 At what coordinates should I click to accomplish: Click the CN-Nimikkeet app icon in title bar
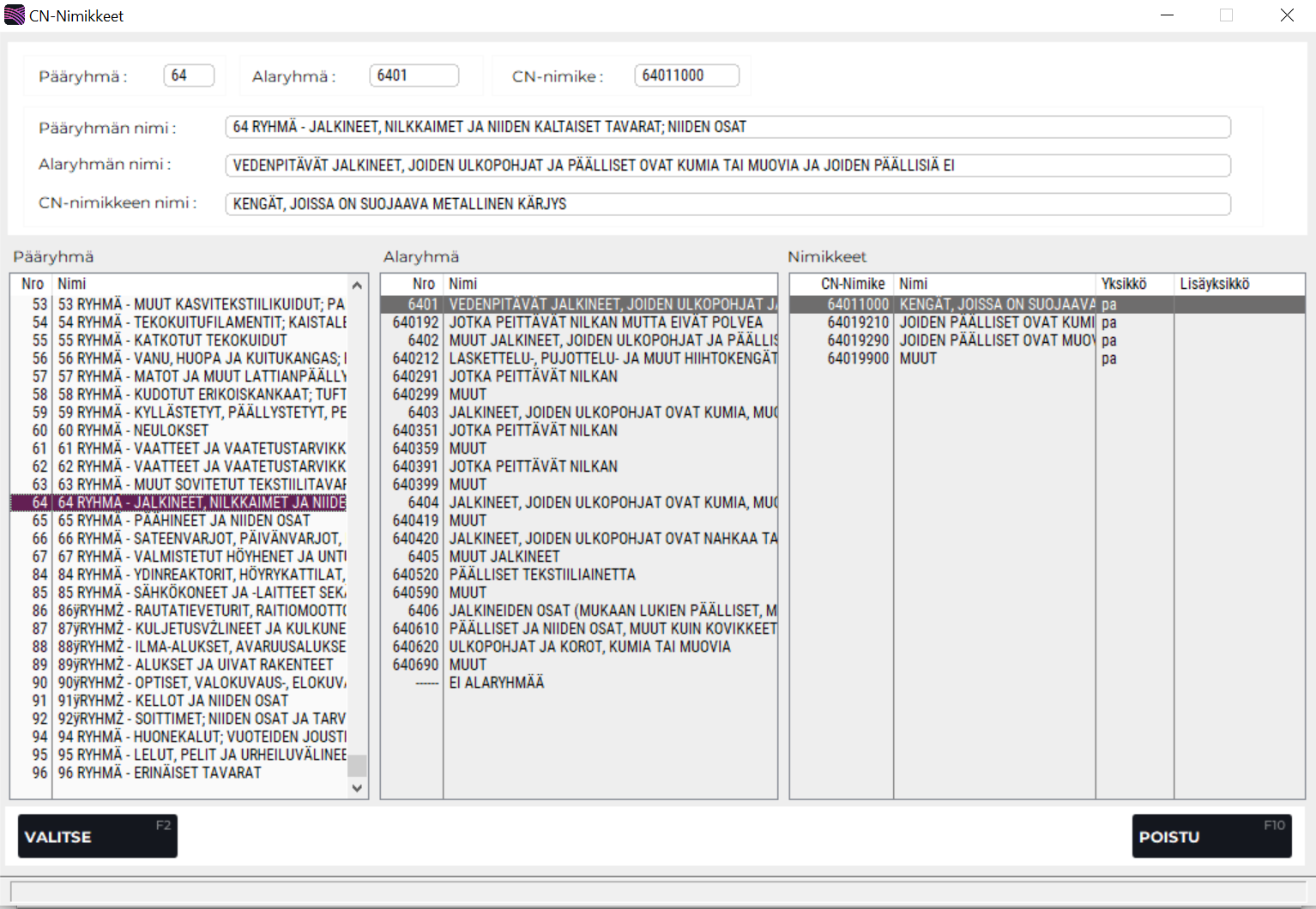click(15, 15)
